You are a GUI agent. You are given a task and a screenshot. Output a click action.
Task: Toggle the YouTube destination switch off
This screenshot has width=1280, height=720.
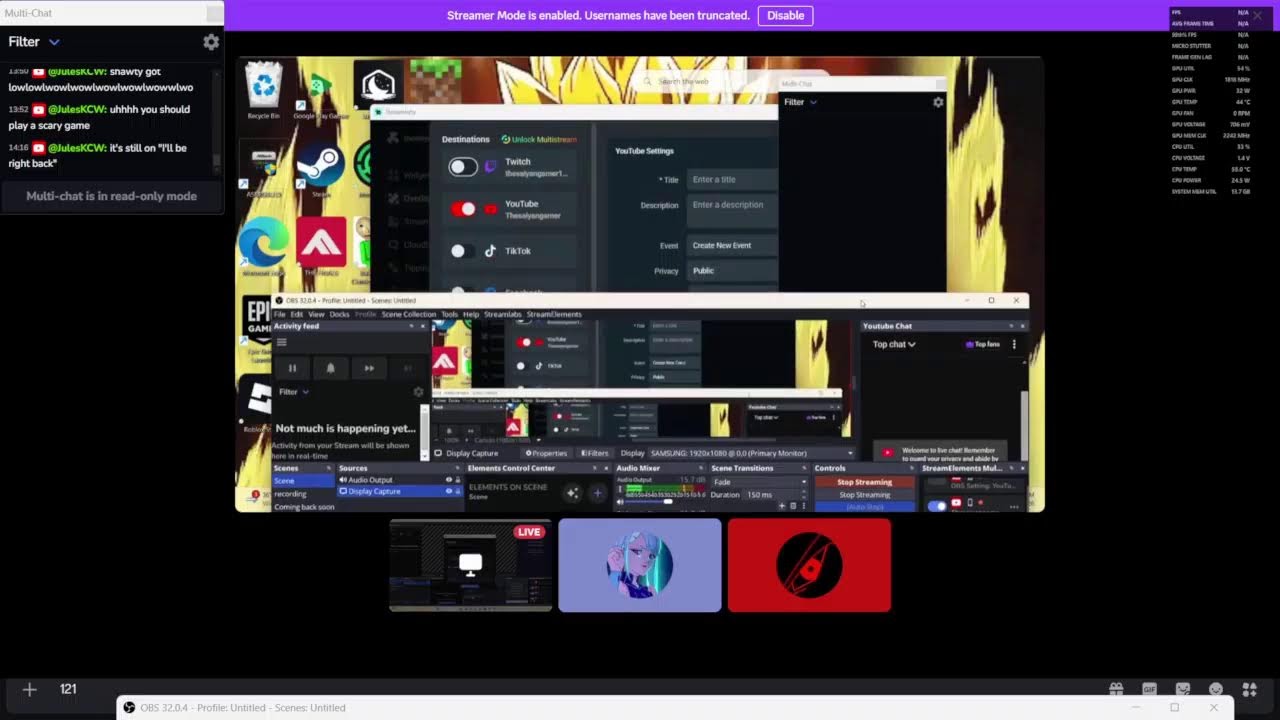point(463,209)
